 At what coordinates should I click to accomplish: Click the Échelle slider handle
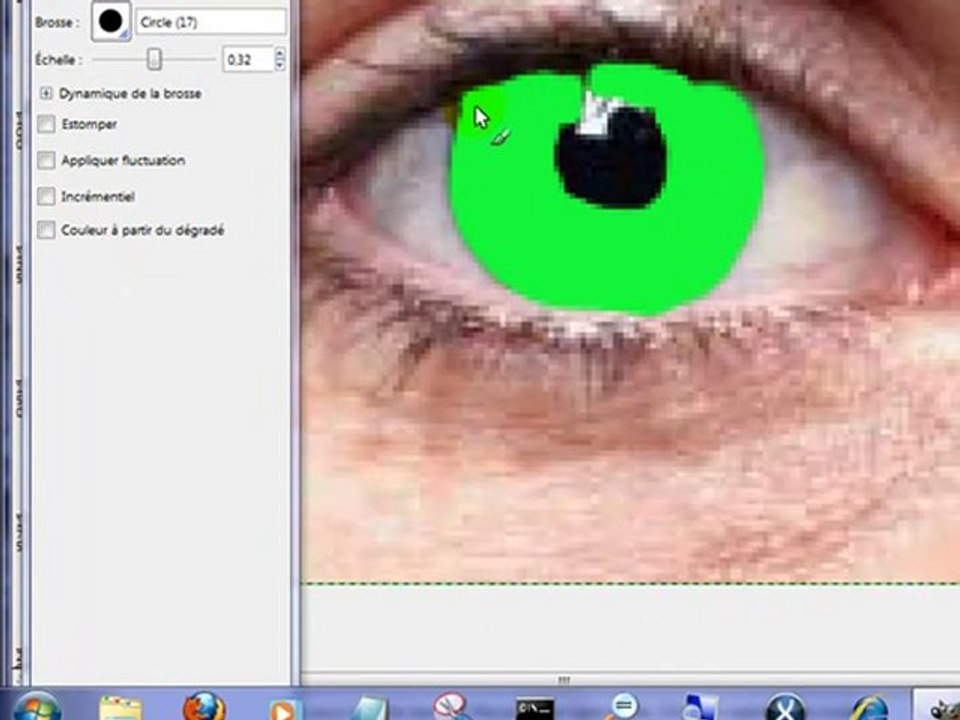pos(154,59)
